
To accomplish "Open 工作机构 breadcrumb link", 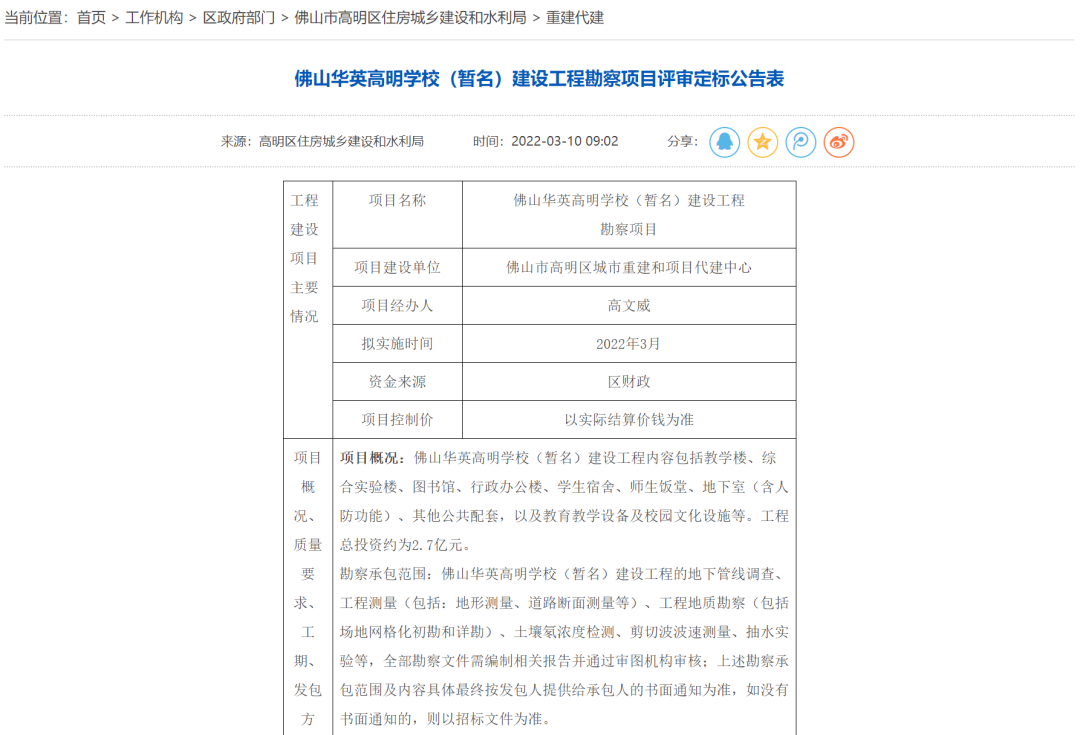I will 154,18.
